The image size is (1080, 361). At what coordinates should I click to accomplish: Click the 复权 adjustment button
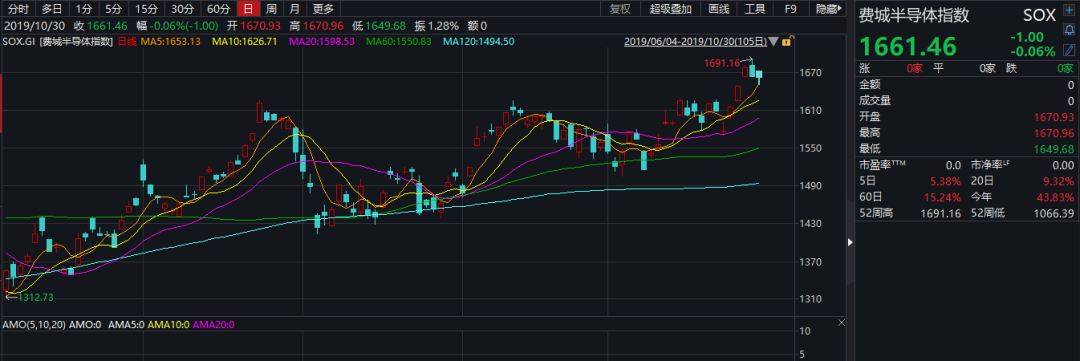tap(620, 9)
